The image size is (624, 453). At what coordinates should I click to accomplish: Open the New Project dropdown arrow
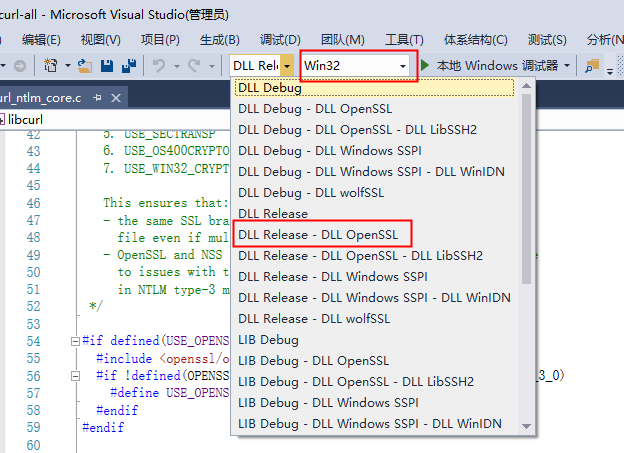point(68,66)
